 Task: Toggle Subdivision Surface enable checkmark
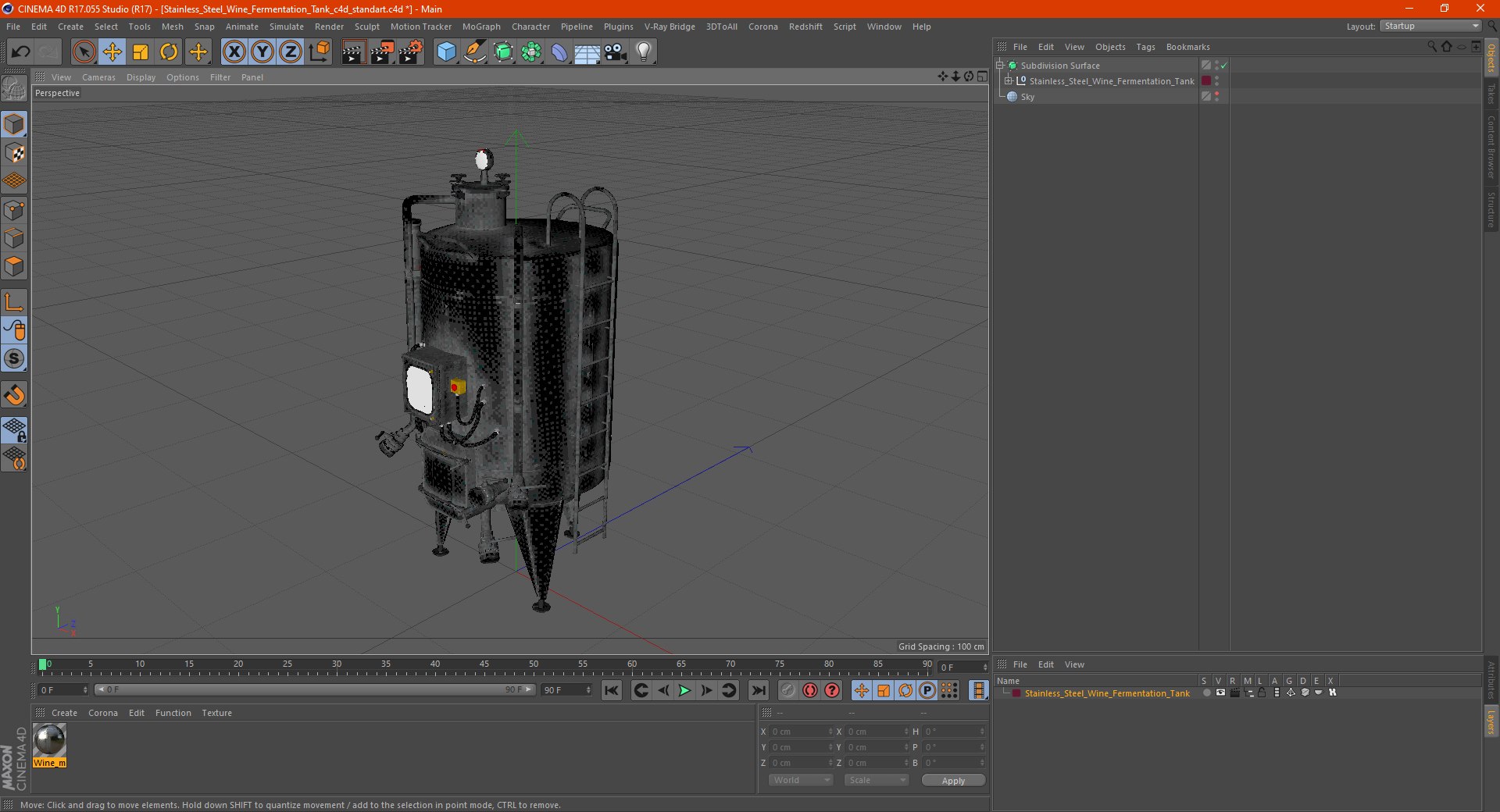(x=1224, y=66)
